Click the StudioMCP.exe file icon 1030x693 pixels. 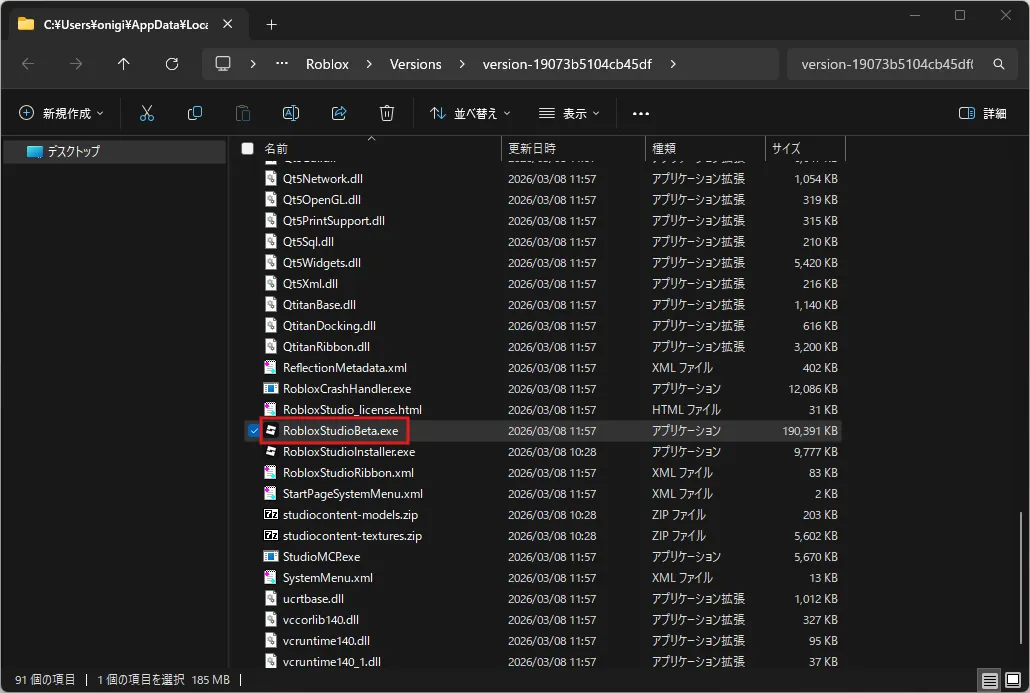click(271, 556)
